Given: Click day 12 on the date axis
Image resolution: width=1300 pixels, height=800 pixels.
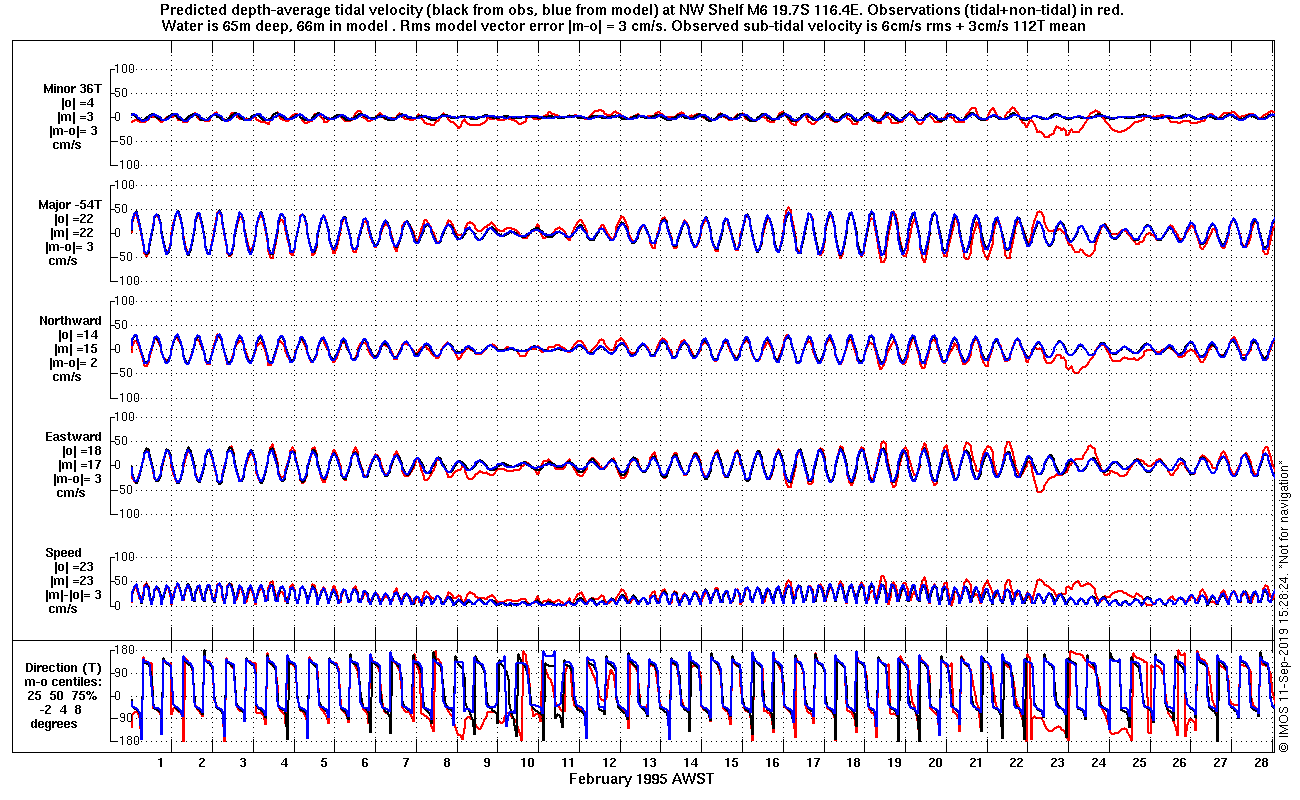Looking at the screenshot, I should (x=609, y=762).
